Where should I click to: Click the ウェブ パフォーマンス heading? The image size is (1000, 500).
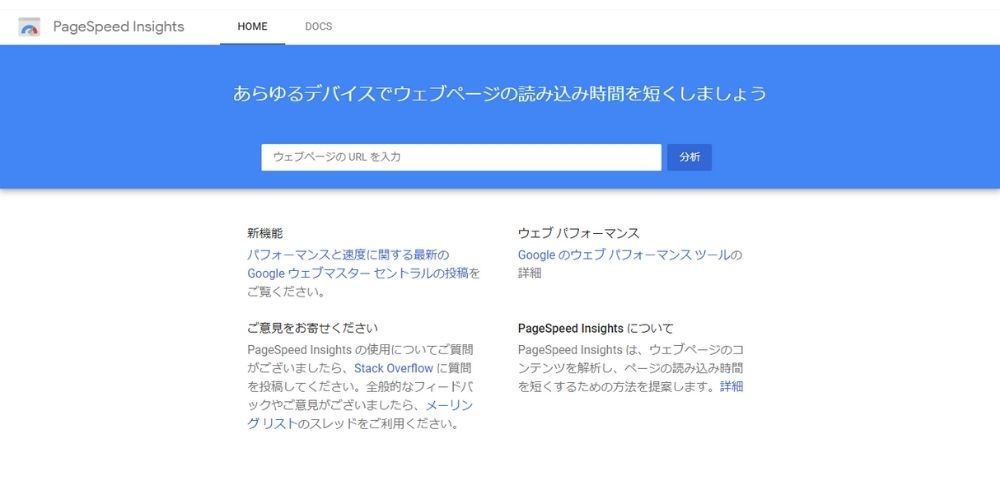(578, 233)
